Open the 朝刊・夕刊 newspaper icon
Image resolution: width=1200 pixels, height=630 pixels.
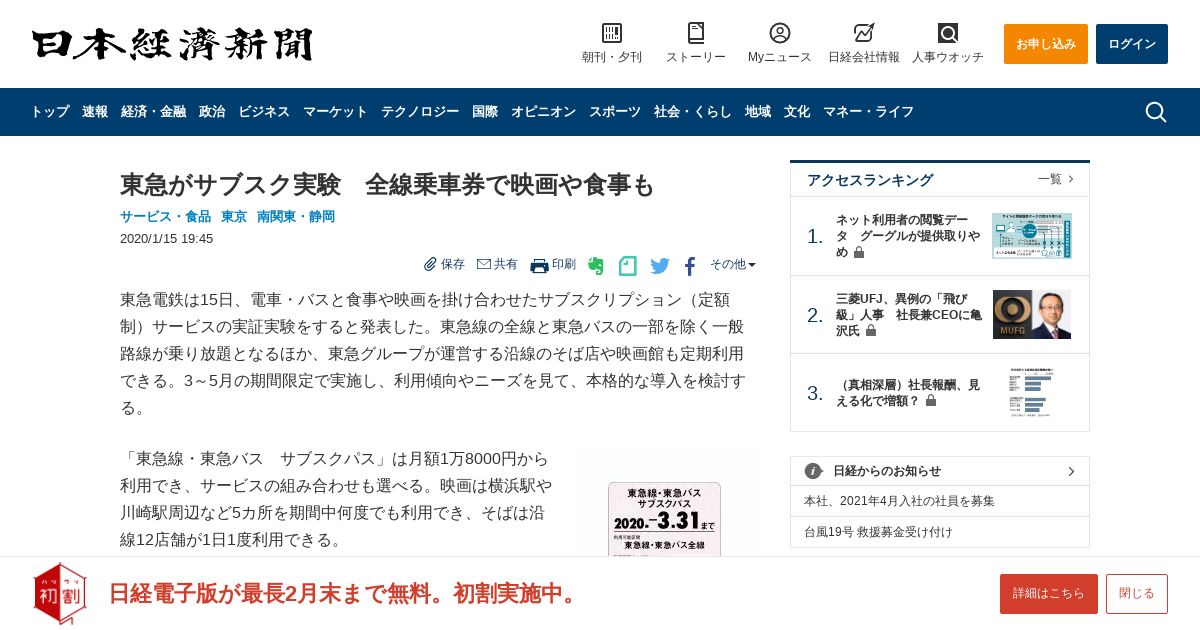point(612,33)
